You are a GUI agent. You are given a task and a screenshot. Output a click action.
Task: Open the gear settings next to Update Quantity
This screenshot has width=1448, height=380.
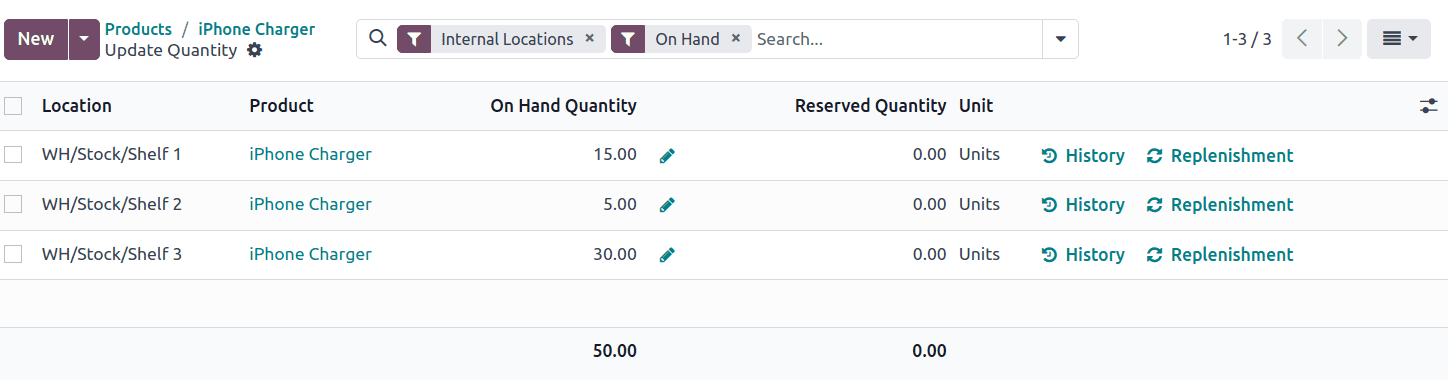pos(255,50)
